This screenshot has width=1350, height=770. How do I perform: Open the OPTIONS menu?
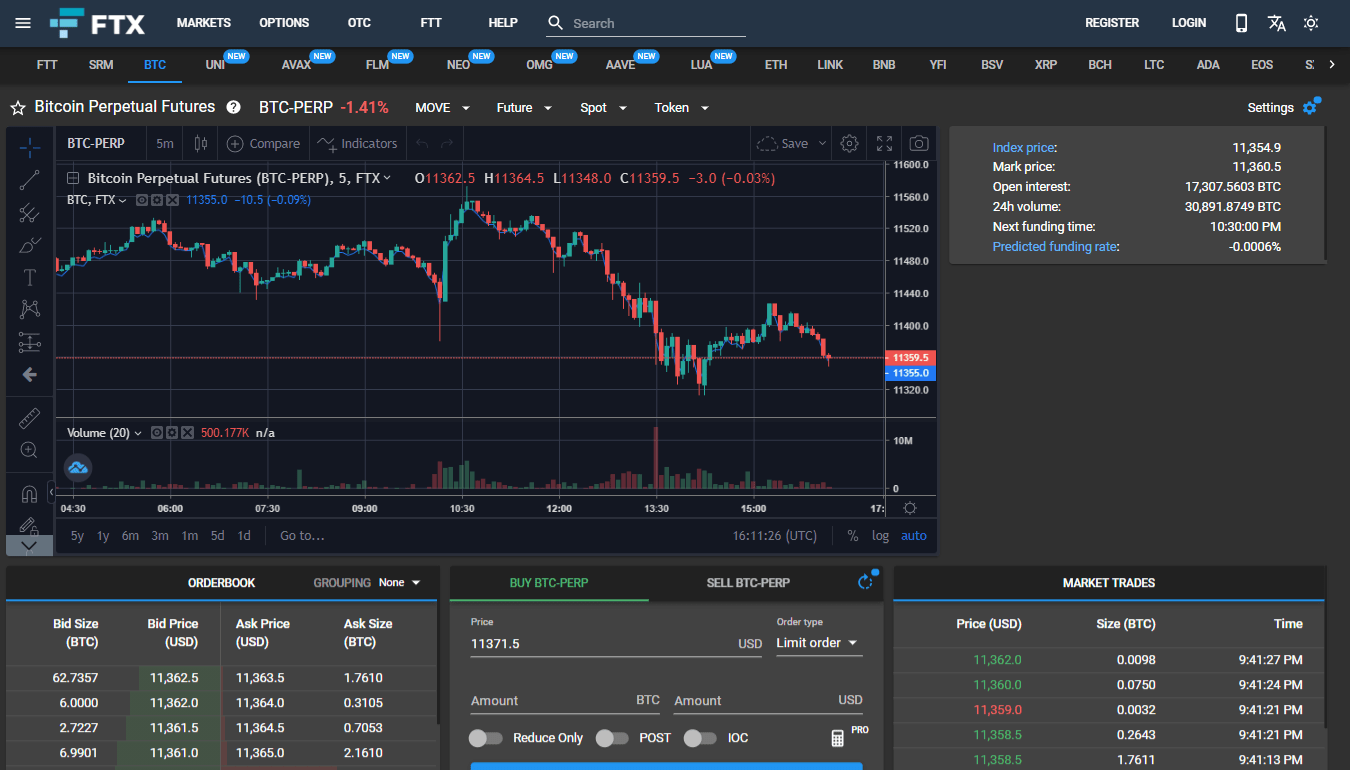(284, 23)
